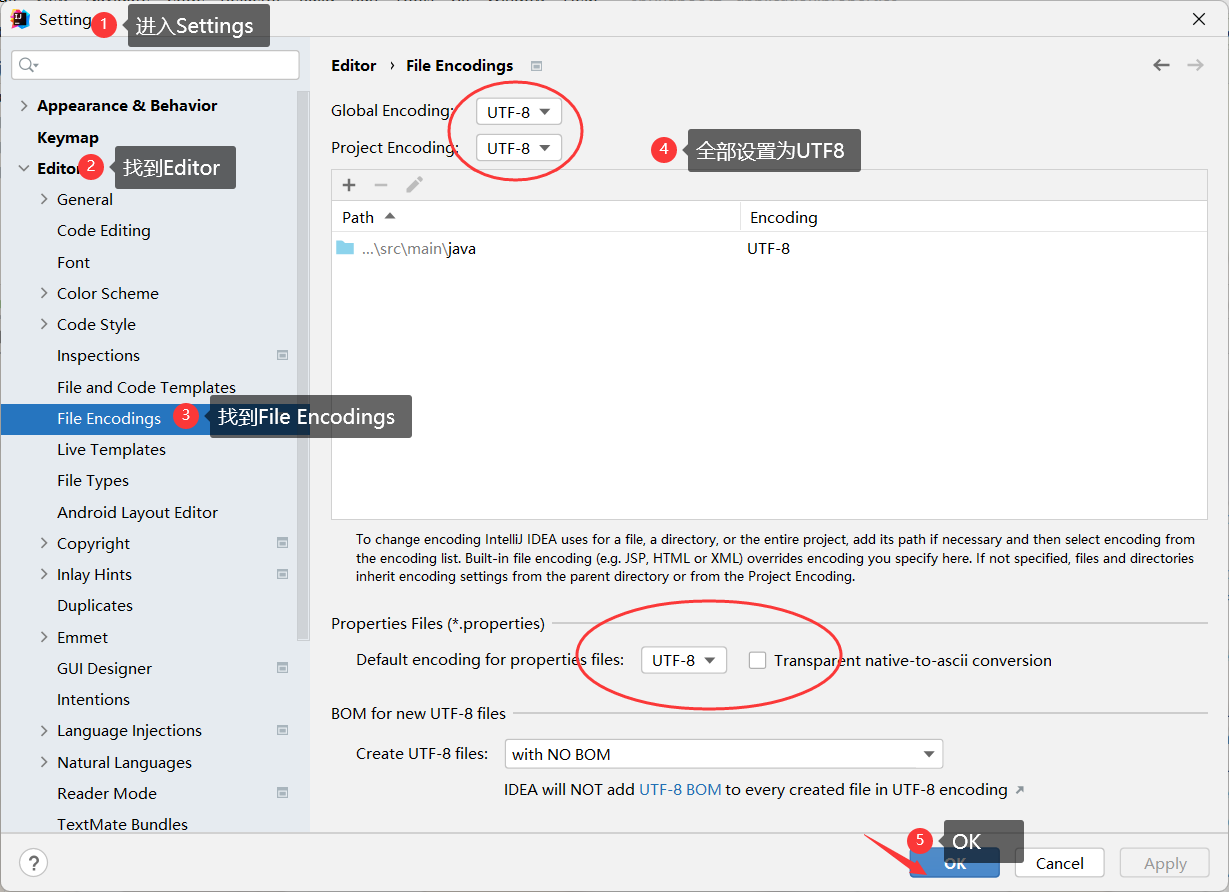
Task: Open help with the question mark icon
Action: [34, 863]
